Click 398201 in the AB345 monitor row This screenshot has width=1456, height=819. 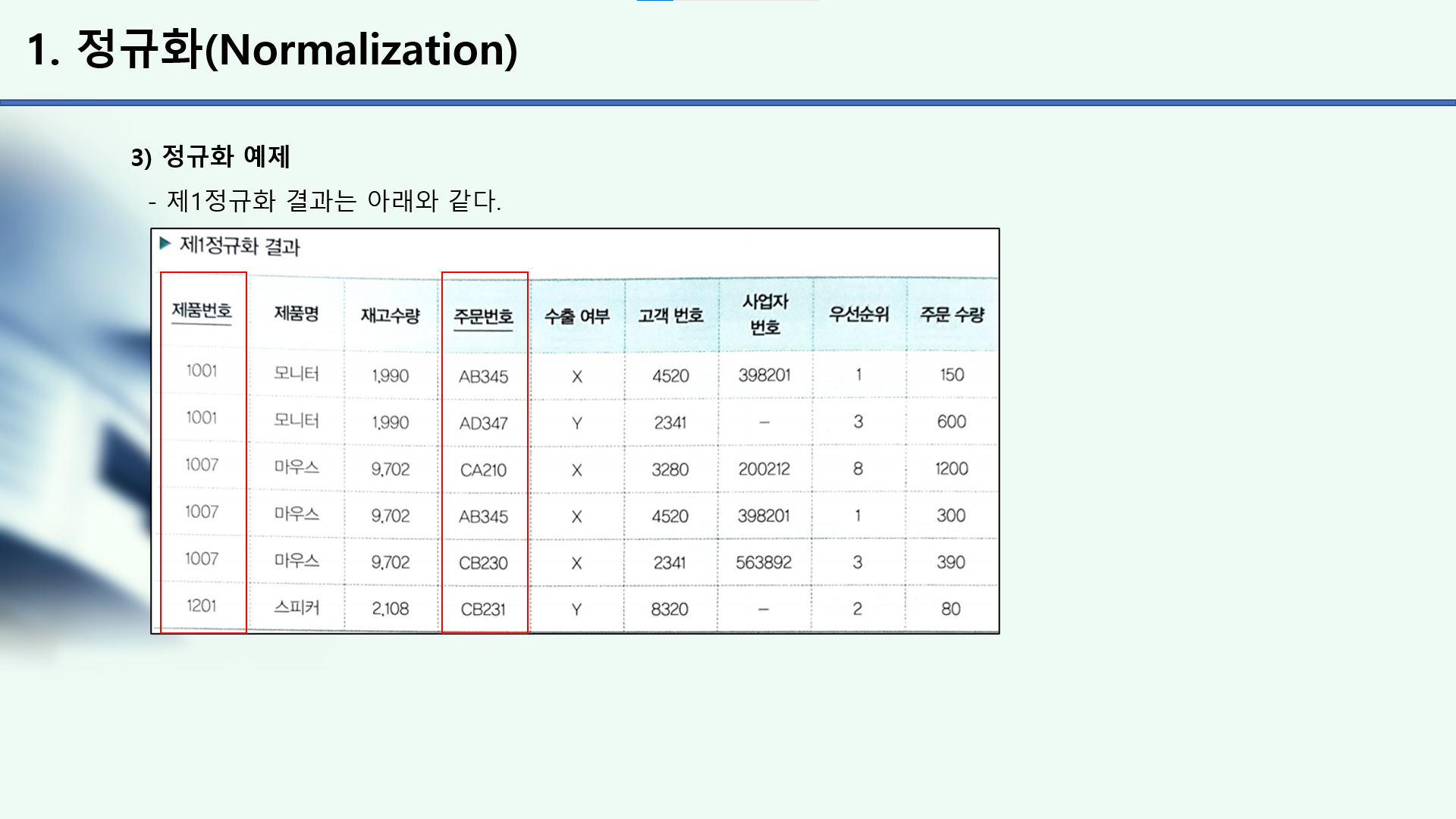point(764,375)
